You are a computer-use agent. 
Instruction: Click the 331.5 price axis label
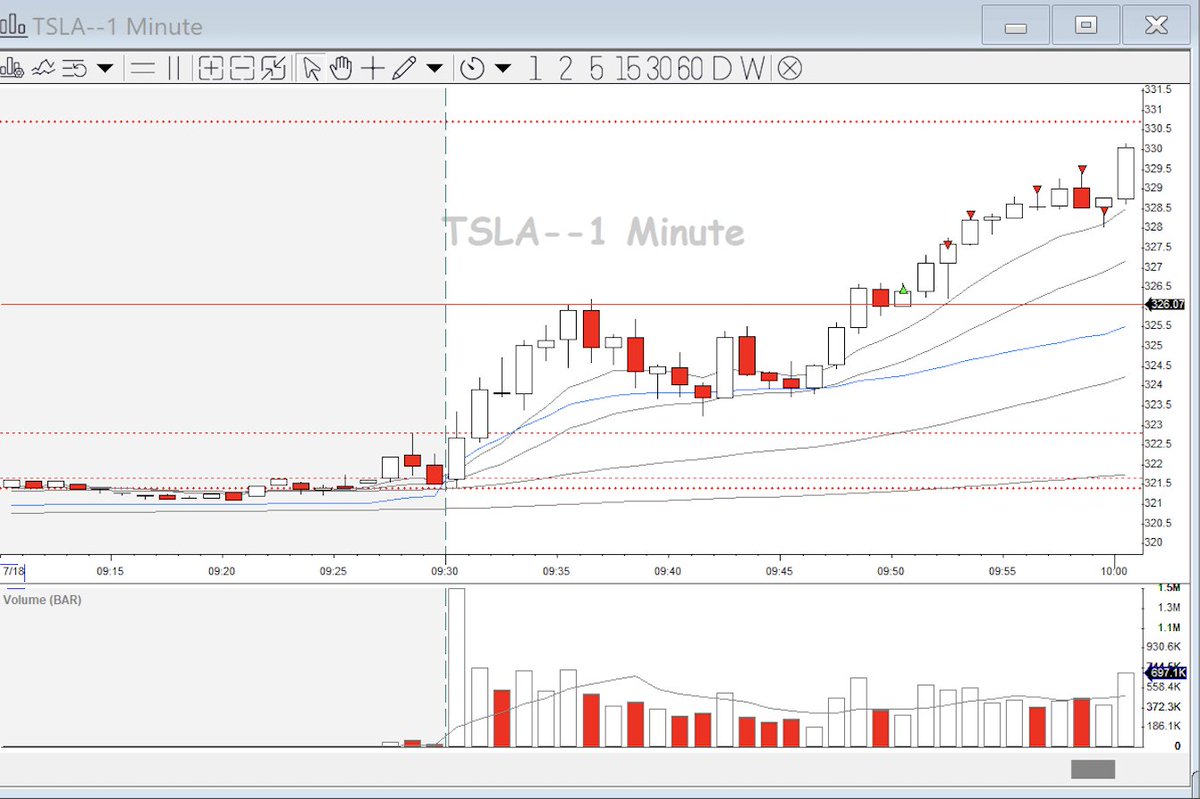tap(1158, 90)
